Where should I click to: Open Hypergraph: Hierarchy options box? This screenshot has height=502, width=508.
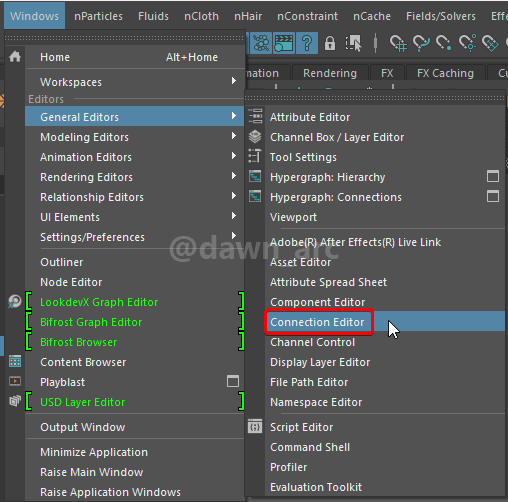tap(493, 176)
